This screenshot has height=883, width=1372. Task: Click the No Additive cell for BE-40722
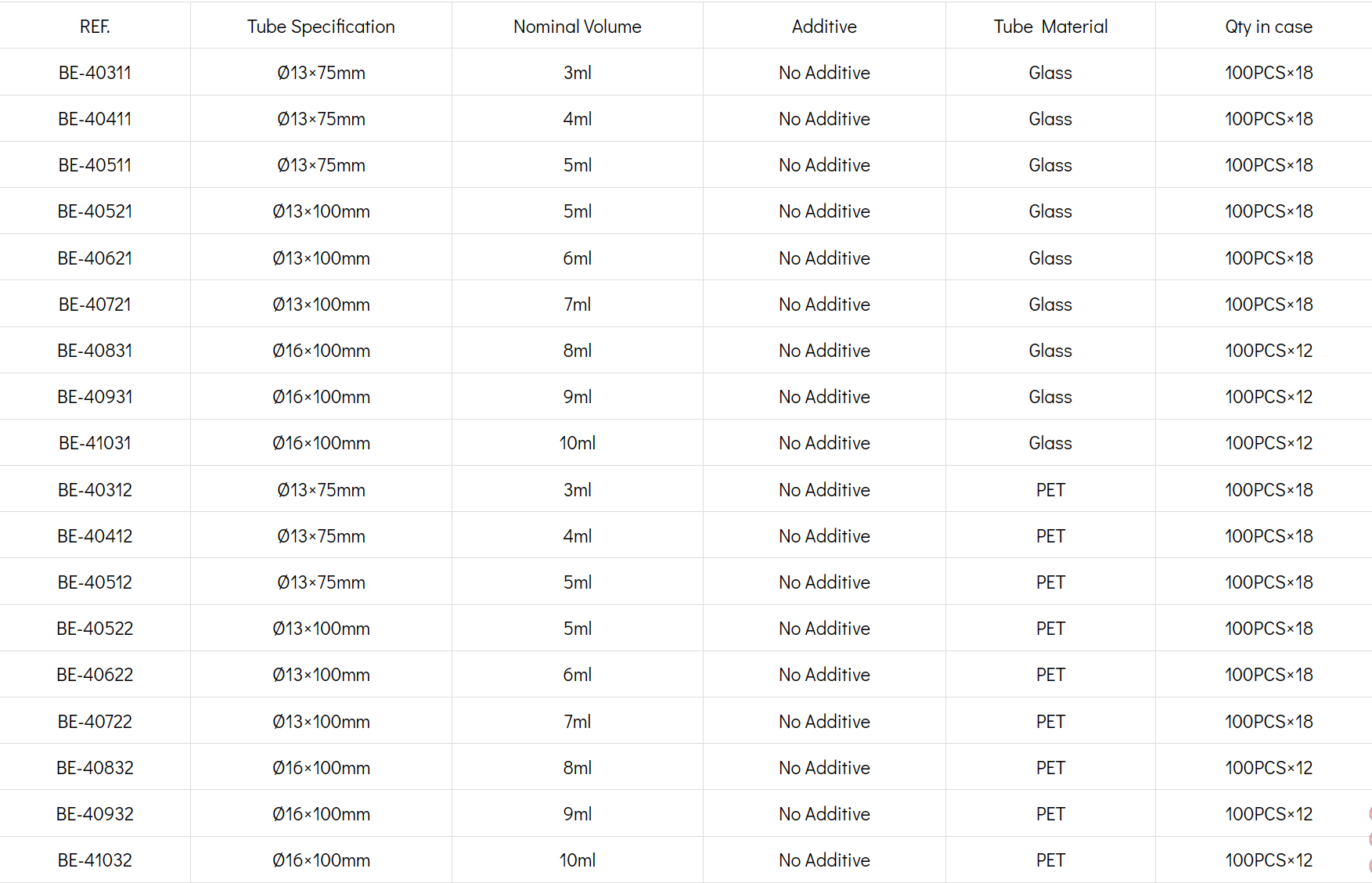click(x=824, y=722)
